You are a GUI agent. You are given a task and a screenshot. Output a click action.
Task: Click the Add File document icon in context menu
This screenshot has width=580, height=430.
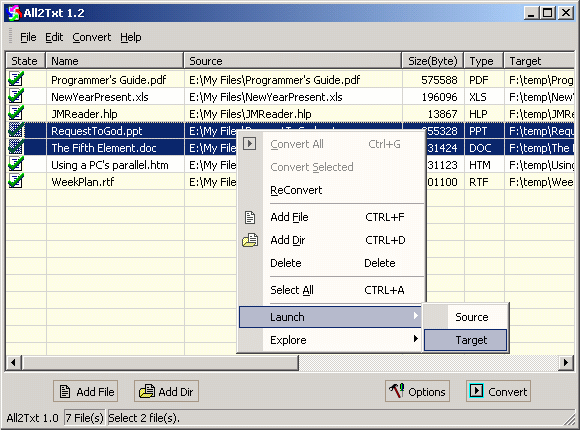click(x=250, y=217)
